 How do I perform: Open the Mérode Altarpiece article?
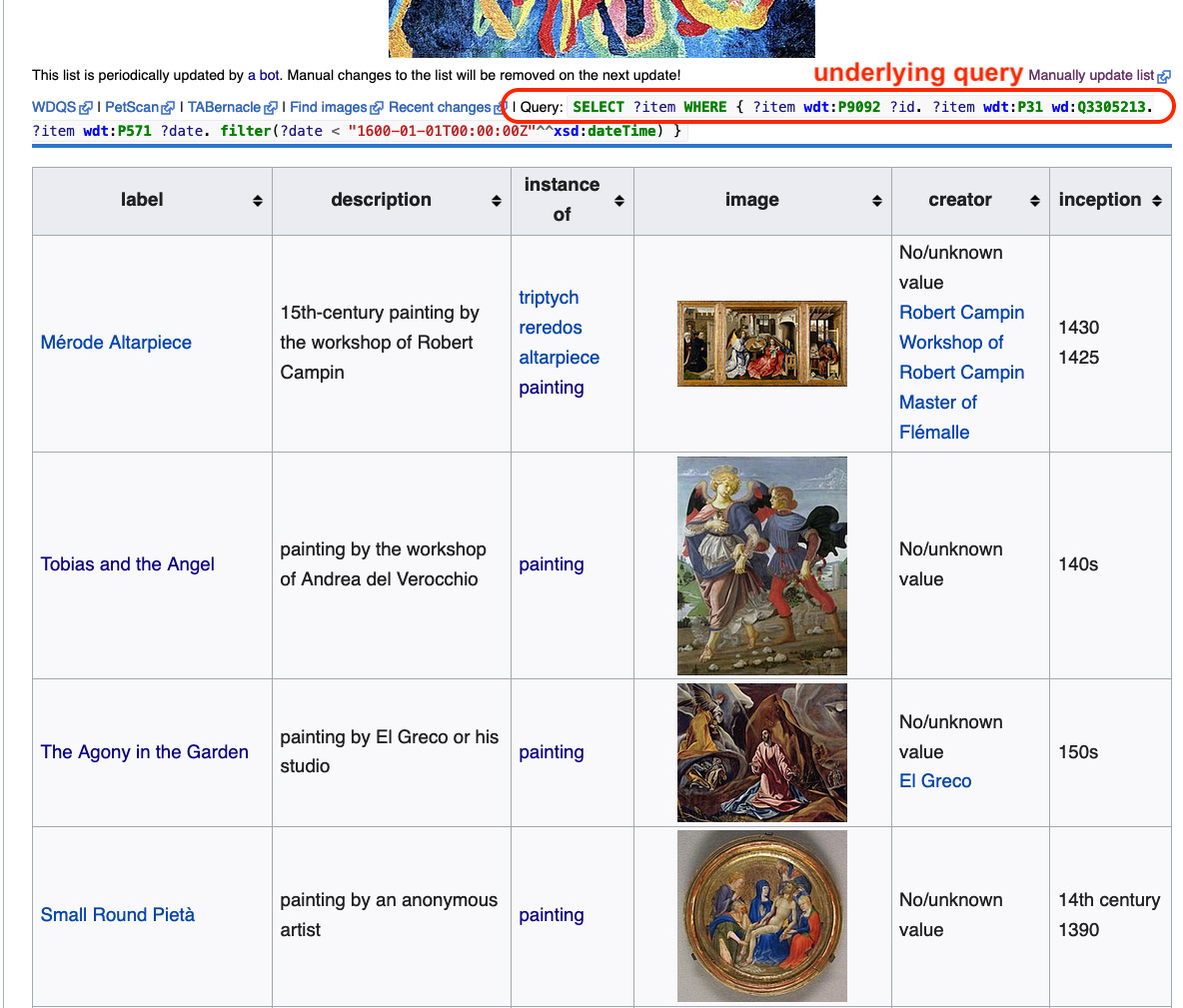click(116, 343)
